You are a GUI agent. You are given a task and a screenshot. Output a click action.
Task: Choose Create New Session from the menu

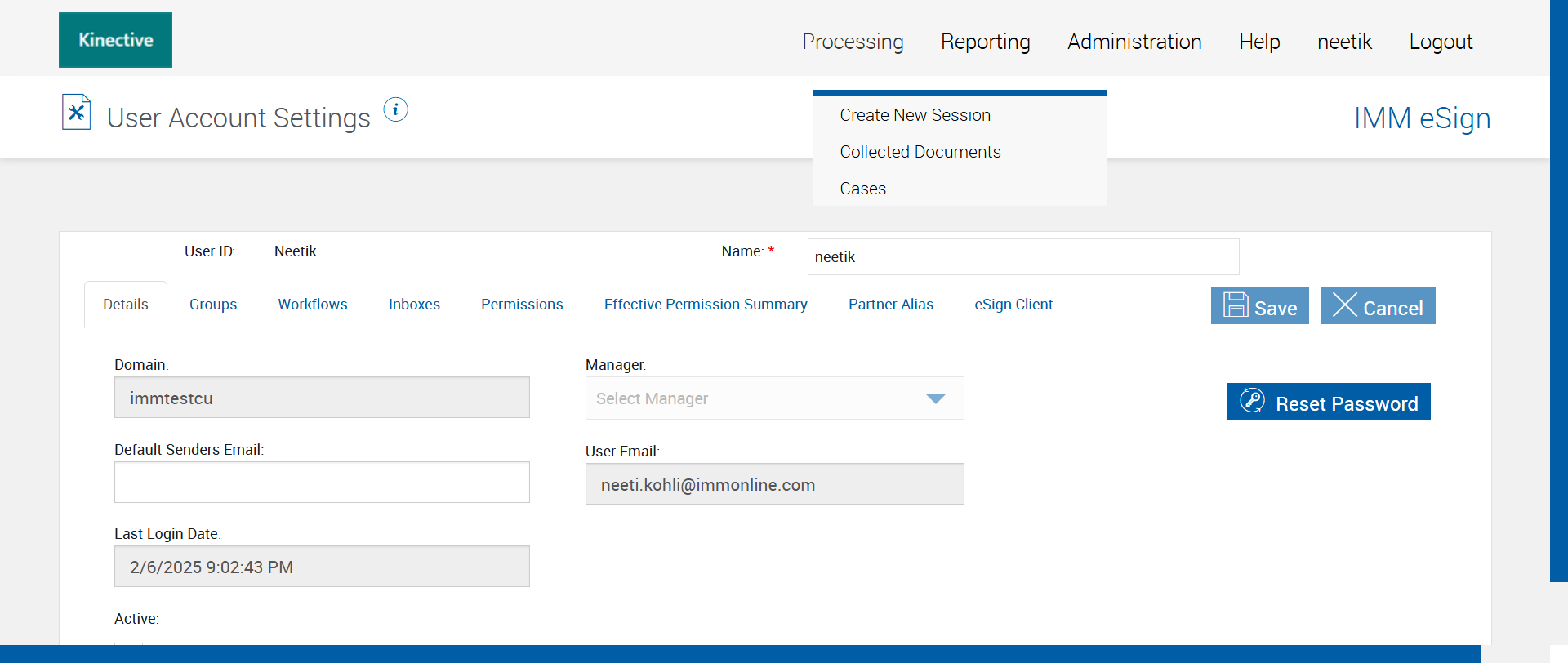(915, 115)
